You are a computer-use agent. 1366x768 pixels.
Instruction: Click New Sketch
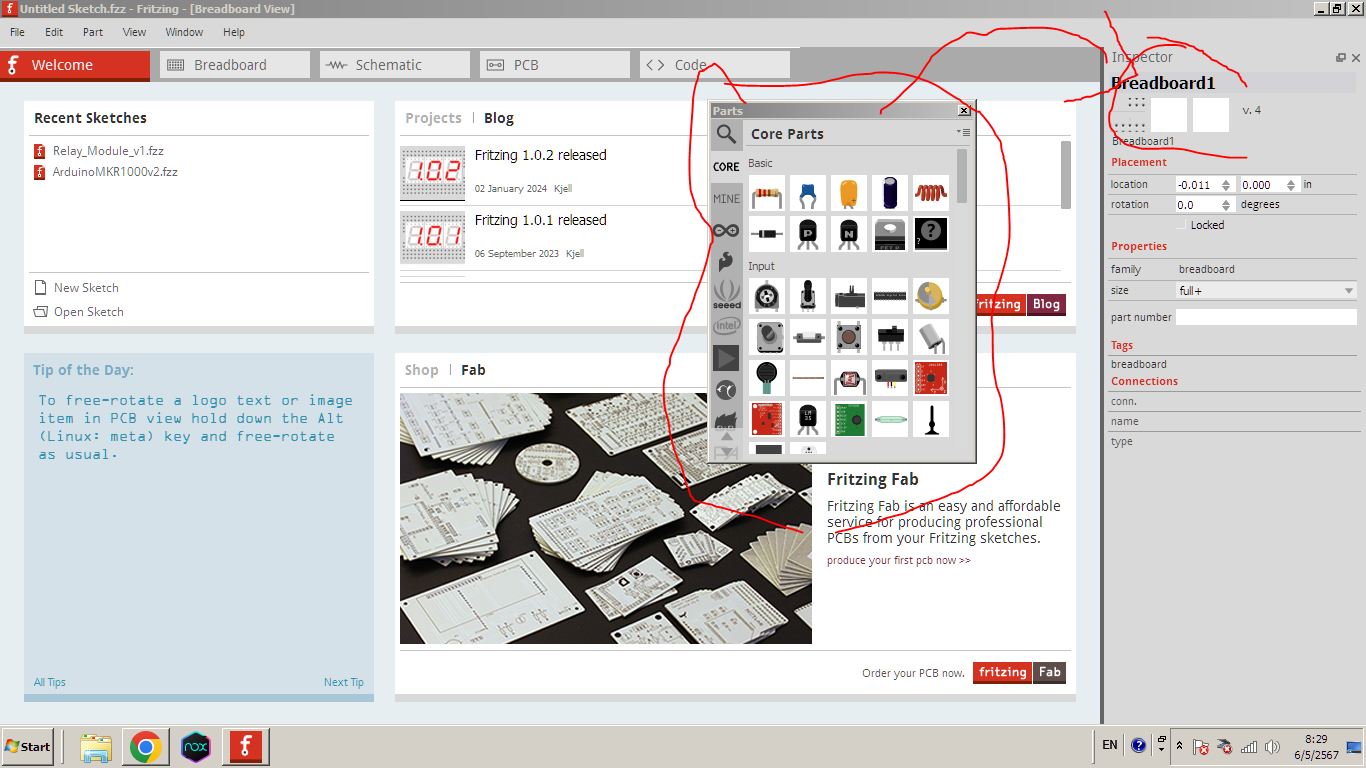coord(86,288)
